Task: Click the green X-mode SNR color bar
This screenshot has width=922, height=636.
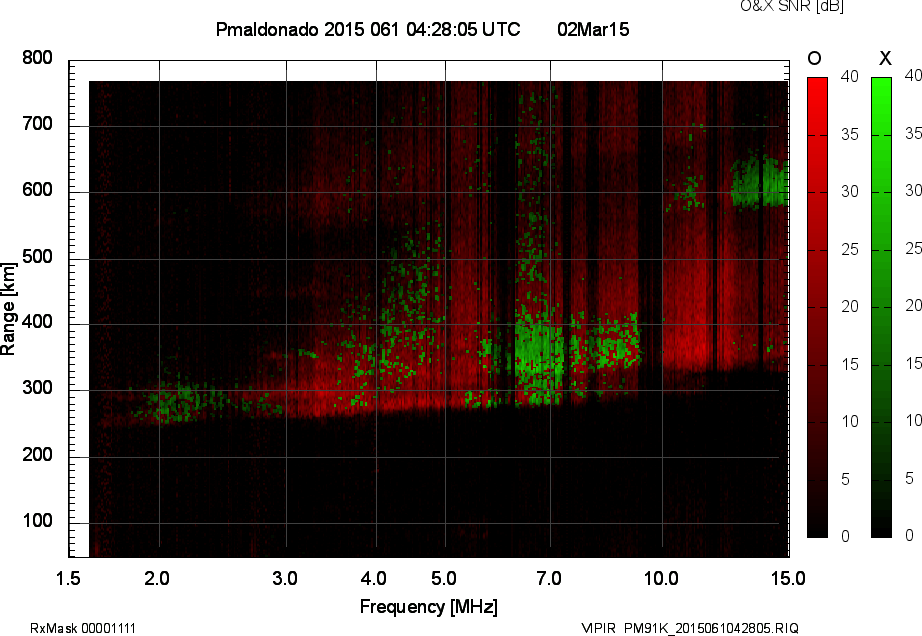Action: [x=881, y=307]
